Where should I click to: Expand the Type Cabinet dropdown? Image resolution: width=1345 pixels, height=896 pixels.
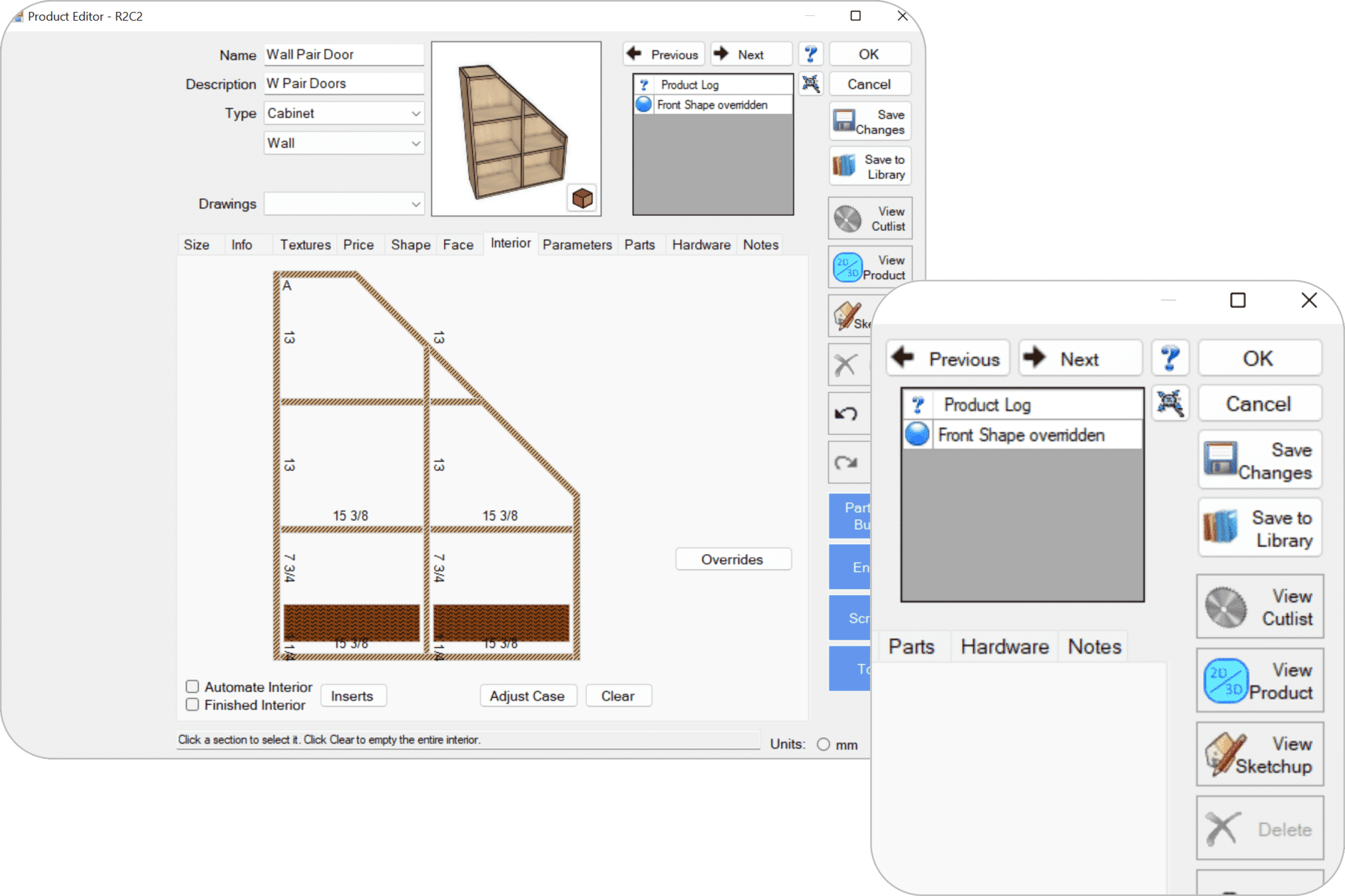coord(416,114)
